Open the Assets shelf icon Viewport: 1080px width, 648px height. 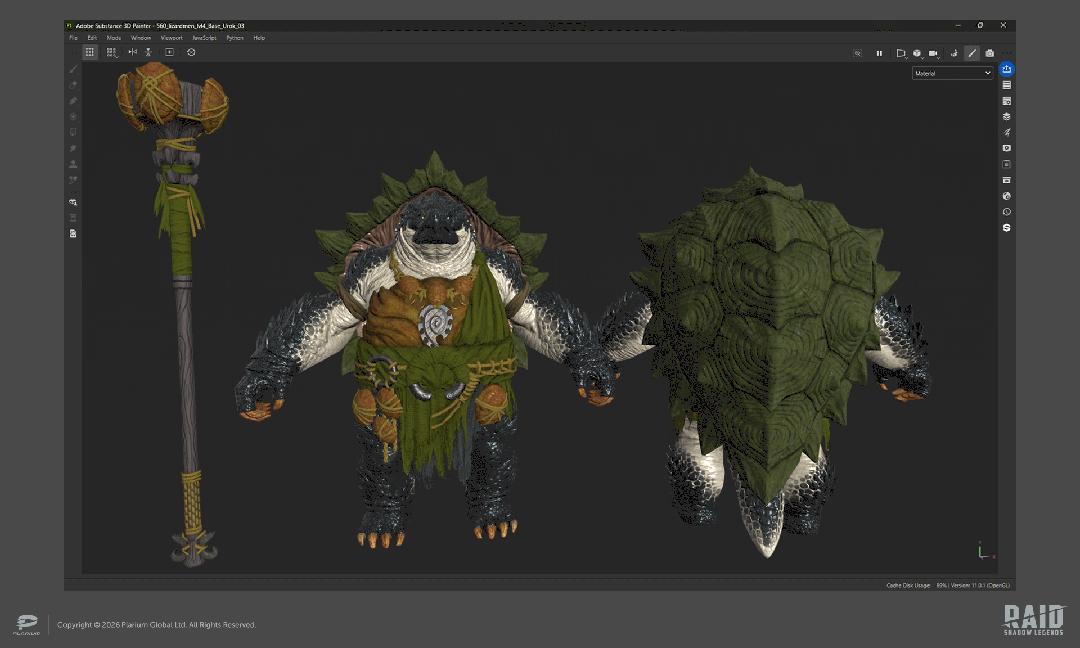tap(1006, 180)
